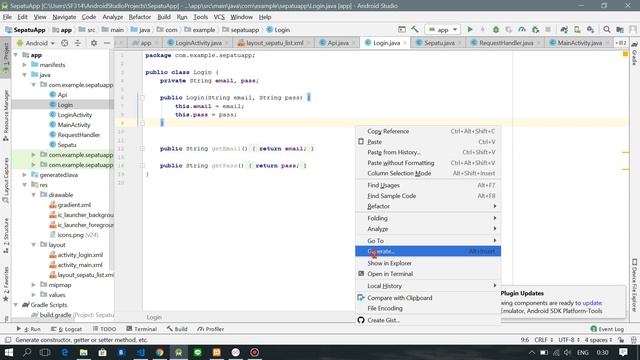The width and height of the screenshot is (640, 360).
Task: Click the yellow warning indicator at editor top right
Action: [x=625, y=54]
